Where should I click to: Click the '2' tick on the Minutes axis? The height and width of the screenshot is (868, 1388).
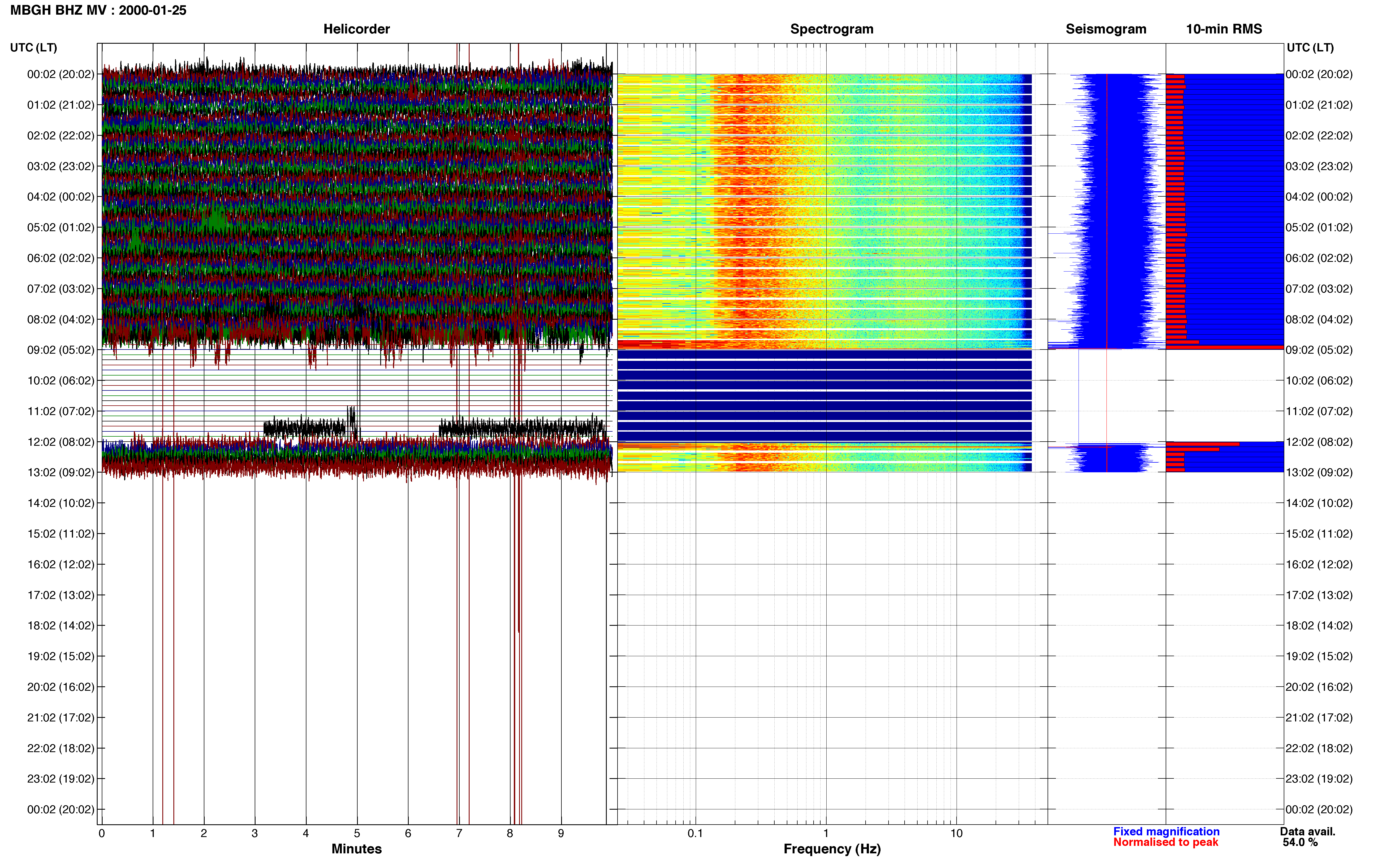click(x=204, y=833)
